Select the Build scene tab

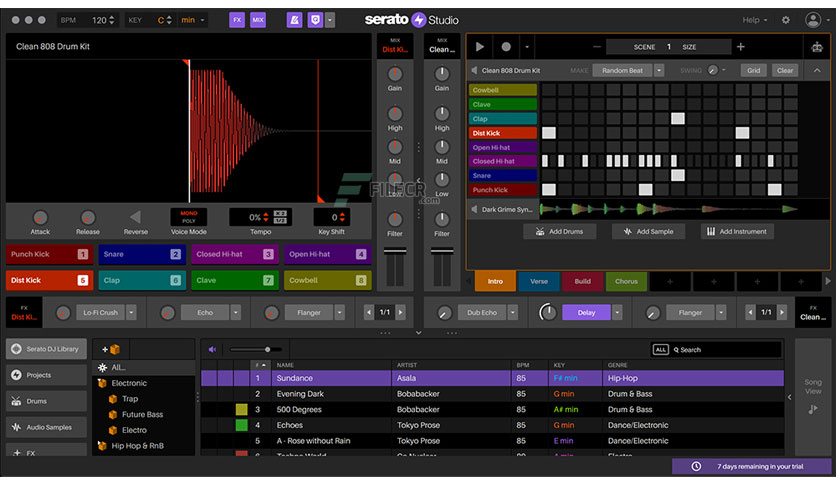click(x=583, y=281)
